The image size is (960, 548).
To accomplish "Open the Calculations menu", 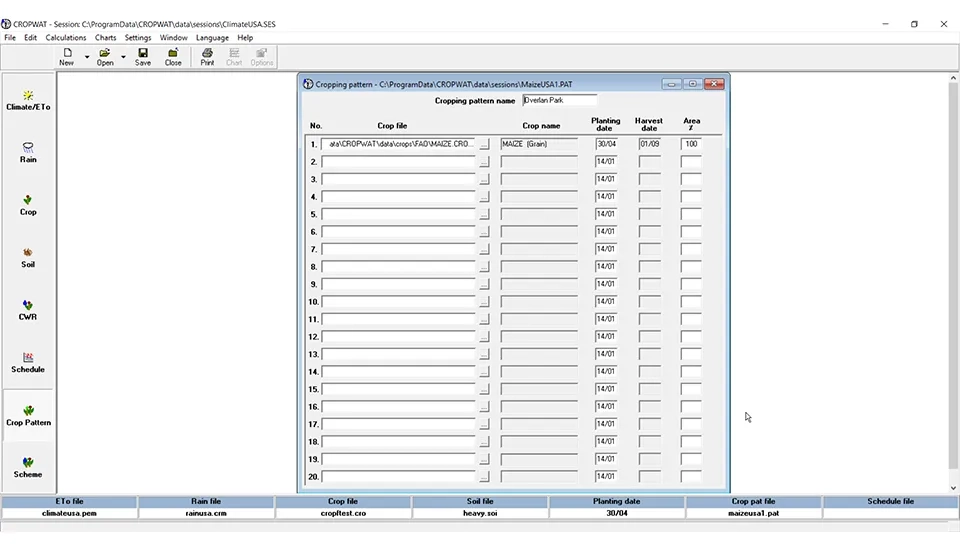I will click(66, 38).
